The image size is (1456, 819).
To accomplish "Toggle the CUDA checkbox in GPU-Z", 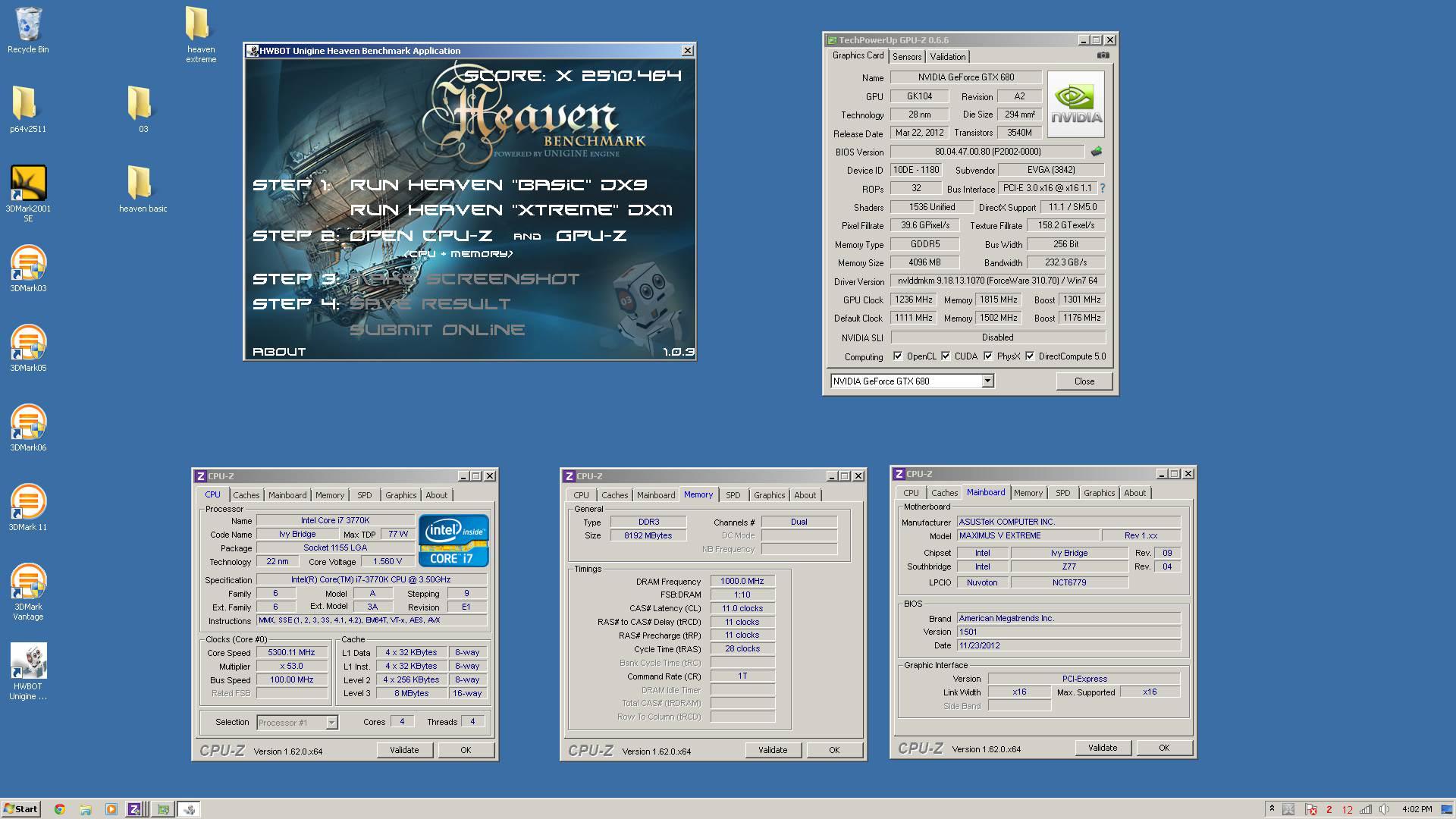I will [x=946, y=356].
